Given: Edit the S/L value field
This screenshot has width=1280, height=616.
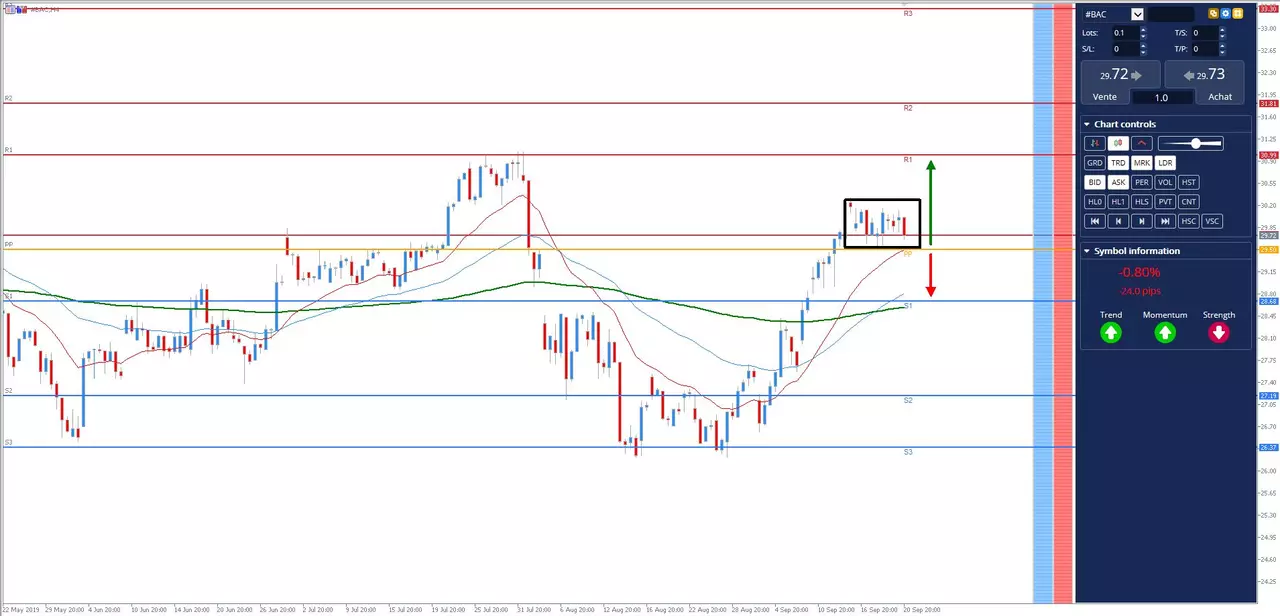Looking at the screenshot, I should (1125, 48).
